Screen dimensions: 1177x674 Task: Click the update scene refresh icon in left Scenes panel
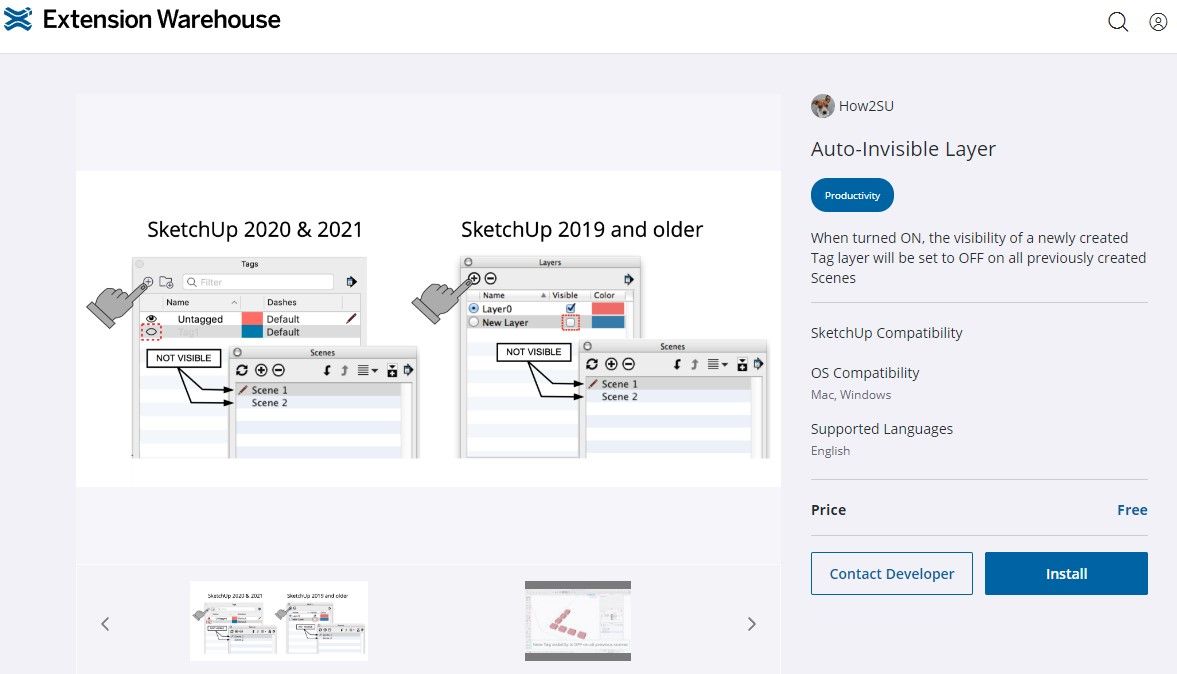pyautogui.click(x=242, y=370)
